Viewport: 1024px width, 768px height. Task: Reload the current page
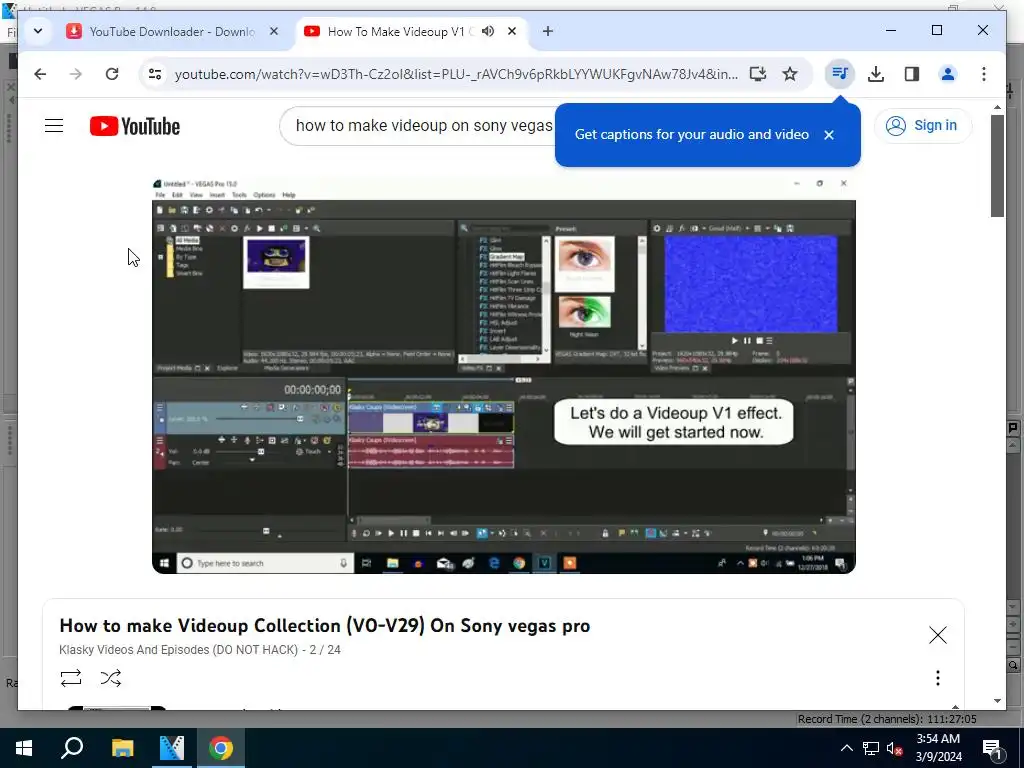[x=112, y=74]
